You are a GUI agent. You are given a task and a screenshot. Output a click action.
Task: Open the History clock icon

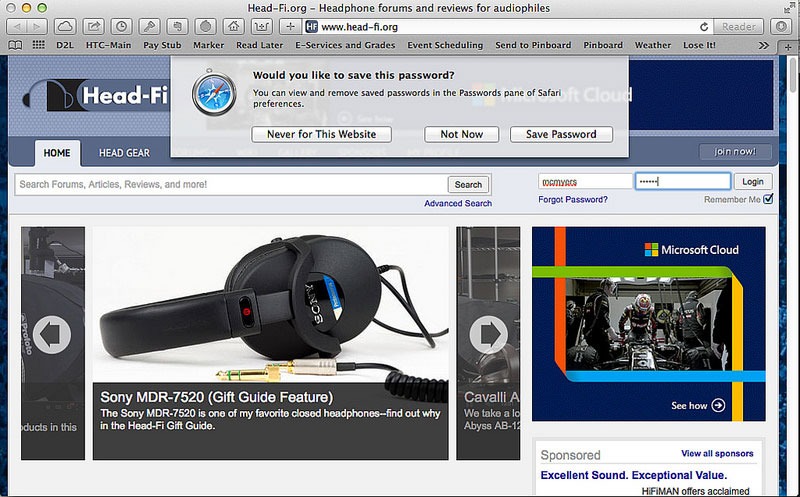click(121, 27)
